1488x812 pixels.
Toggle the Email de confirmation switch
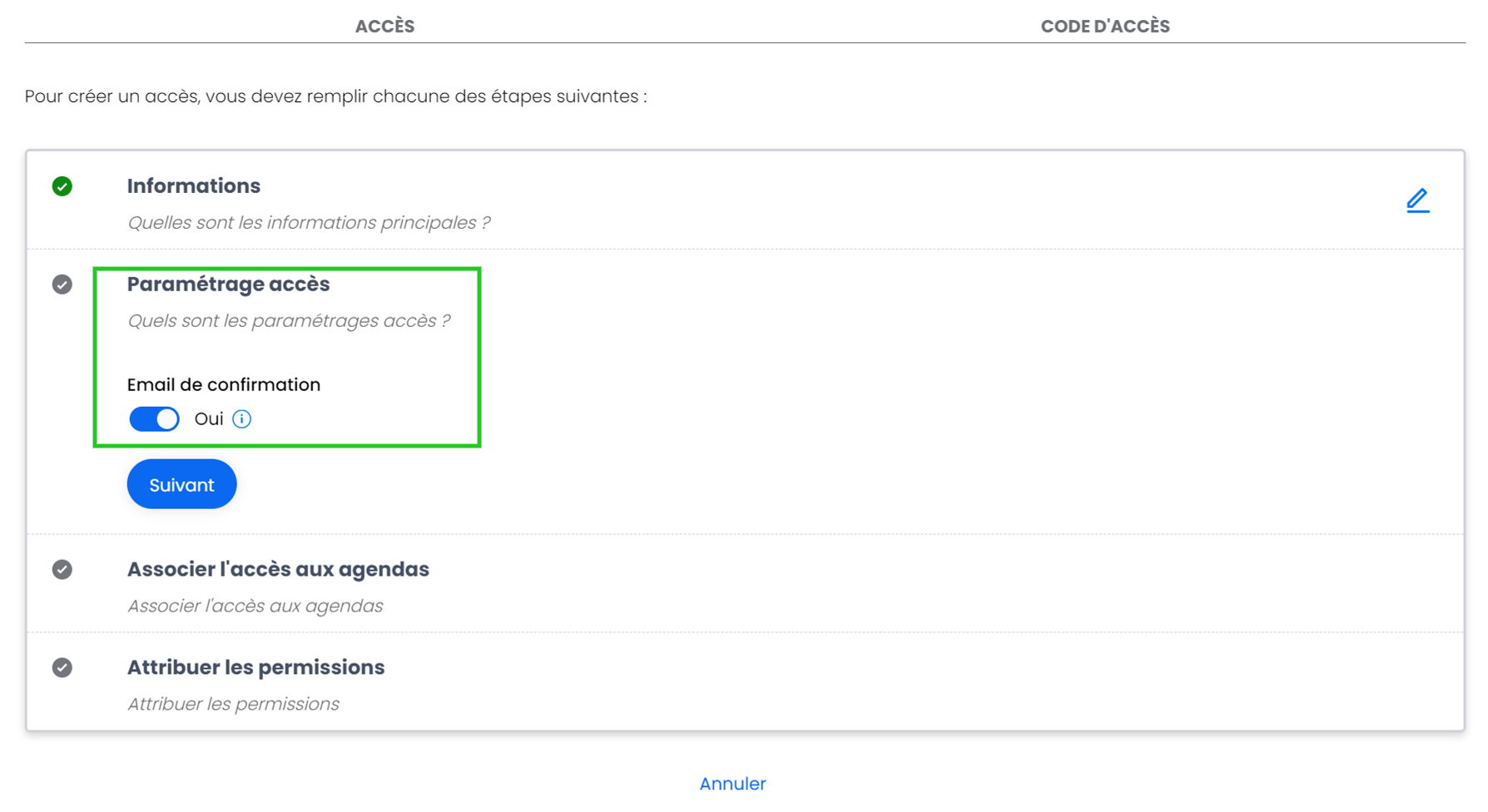154,419
